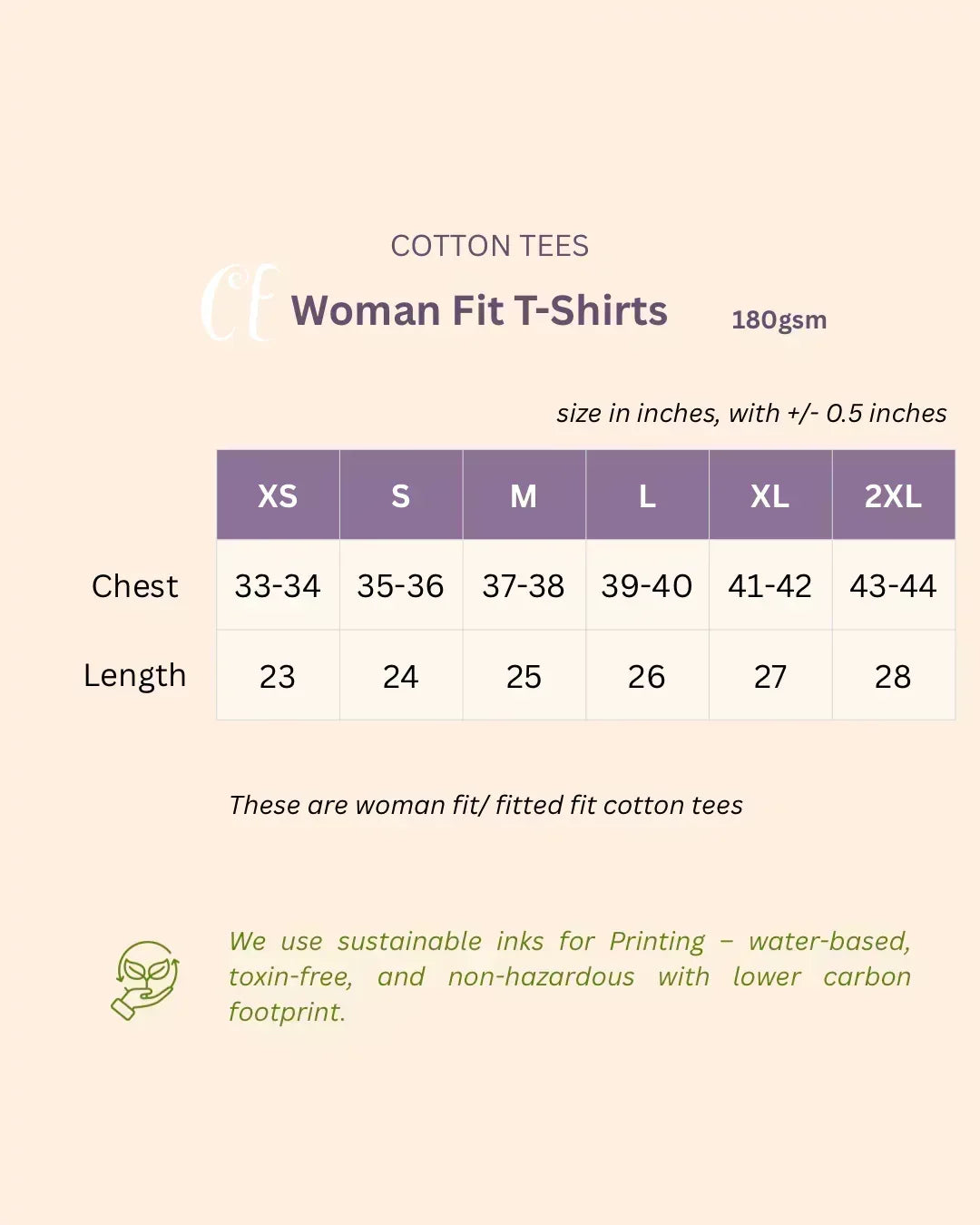980x1225 pixels.
Task: Click the length 28 table cell
Action: (893, 676)
